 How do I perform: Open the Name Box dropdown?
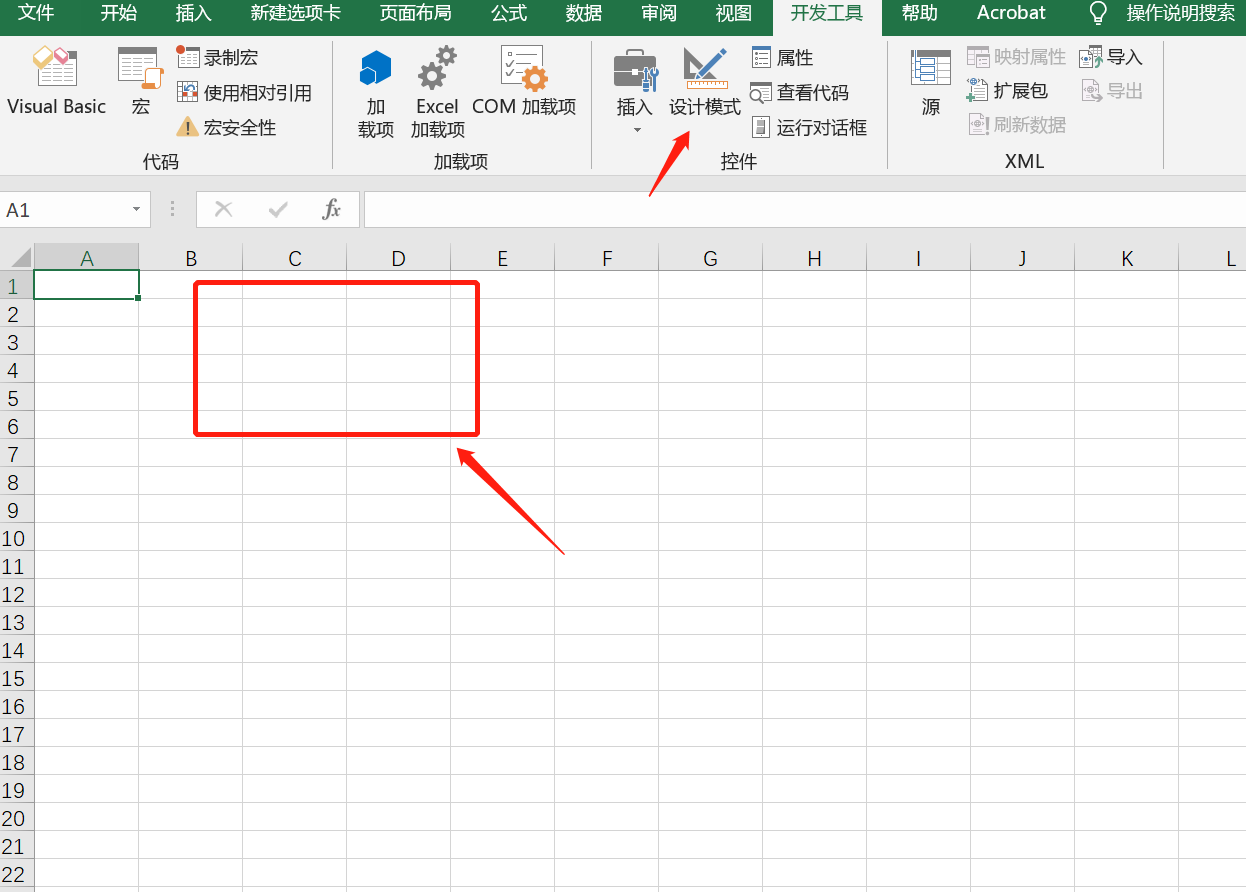(138, 210)
